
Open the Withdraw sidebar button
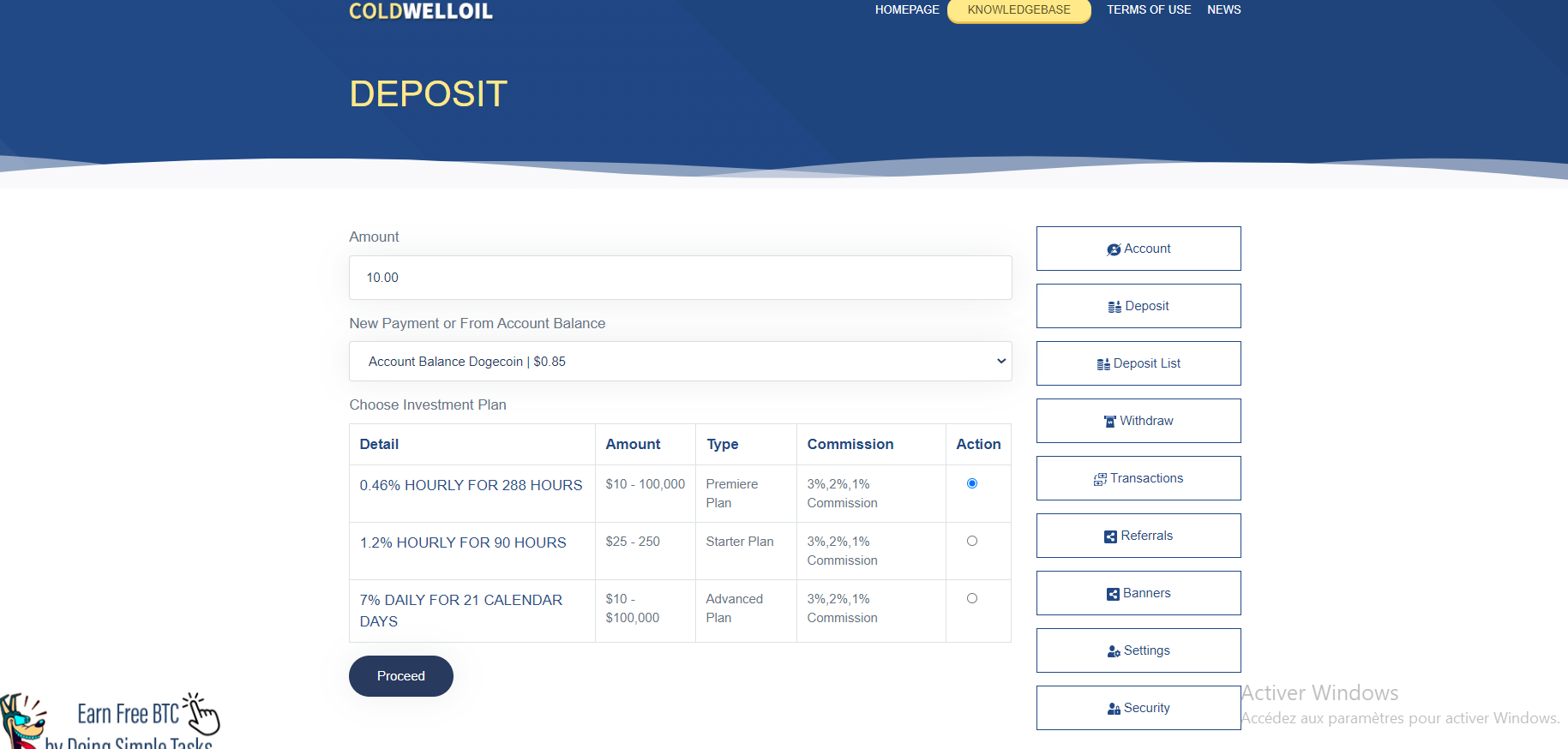tap(1138, 421)
